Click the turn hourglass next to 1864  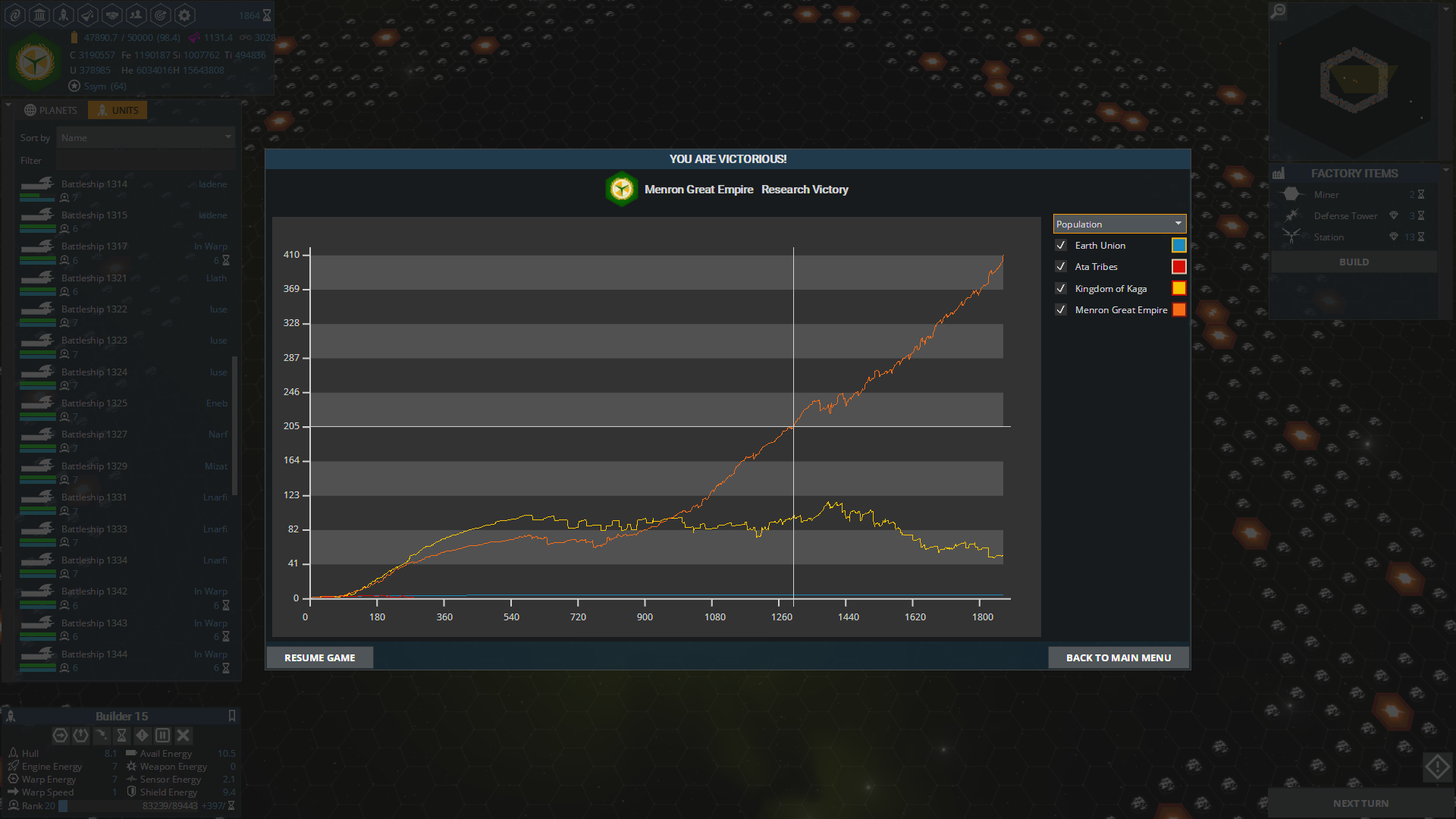267,15
